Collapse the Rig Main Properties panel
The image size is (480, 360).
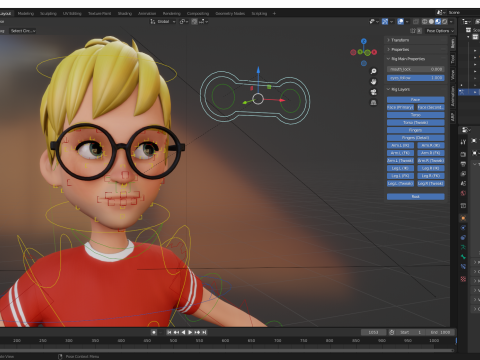coord(416,59)
